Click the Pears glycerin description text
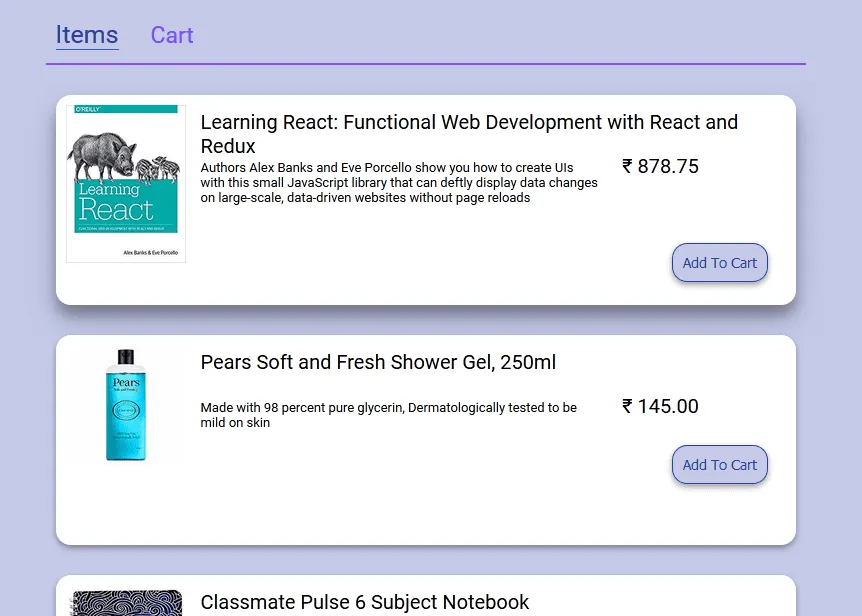 point(388,415)
